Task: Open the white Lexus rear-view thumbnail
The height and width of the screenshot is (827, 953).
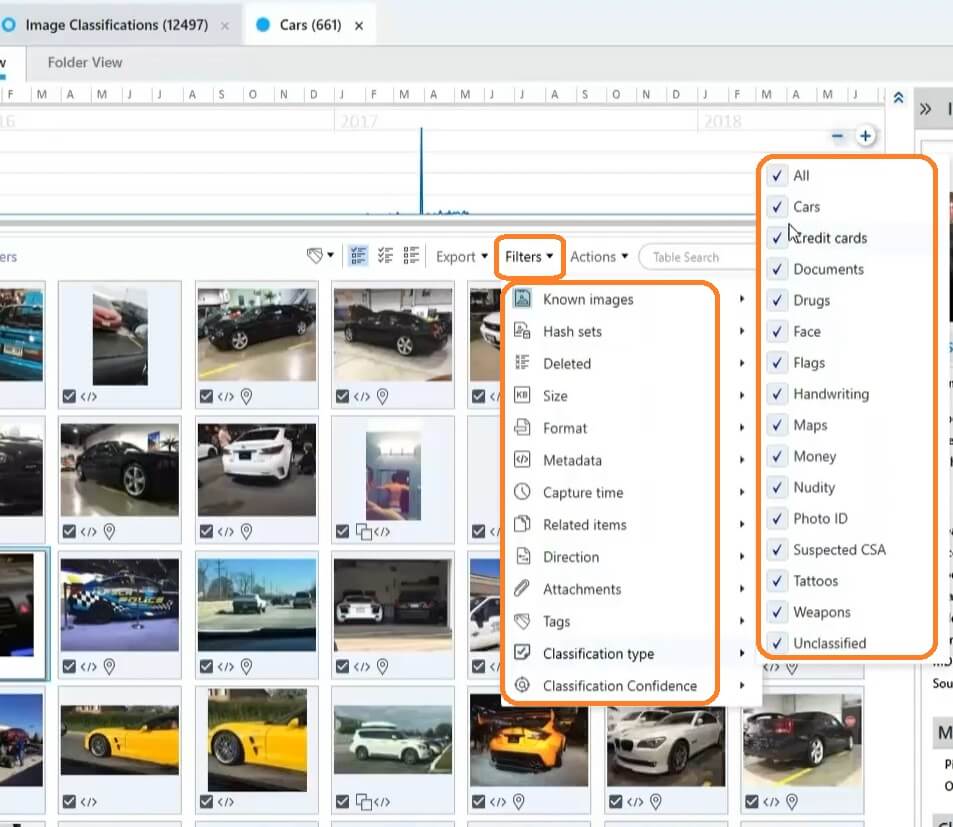Action: (256, 470)
